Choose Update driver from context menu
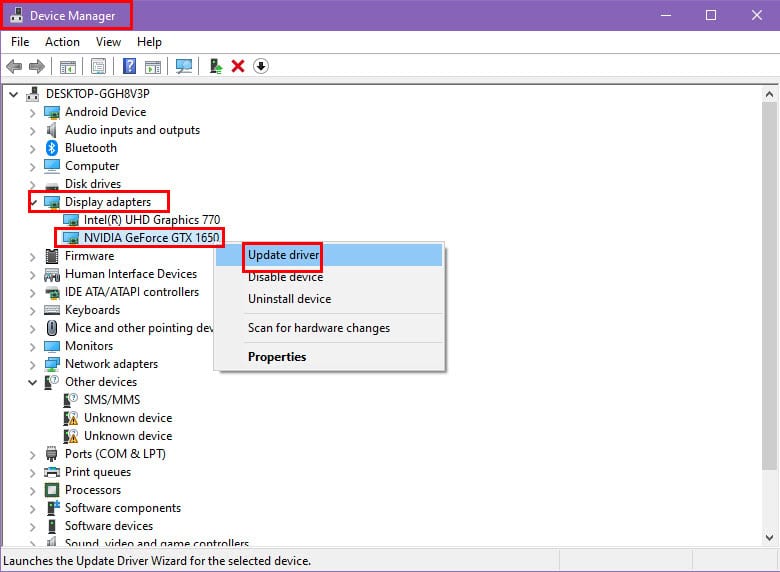 (x=329, y=255)
